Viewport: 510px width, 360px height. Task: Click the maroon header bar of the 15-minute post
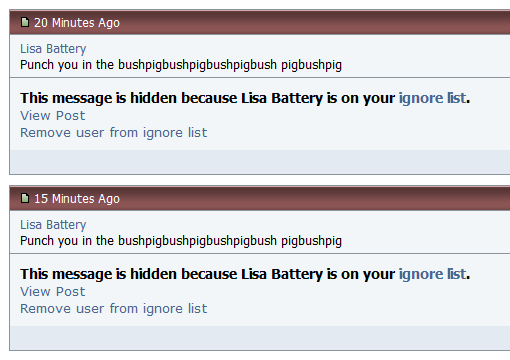260,198
